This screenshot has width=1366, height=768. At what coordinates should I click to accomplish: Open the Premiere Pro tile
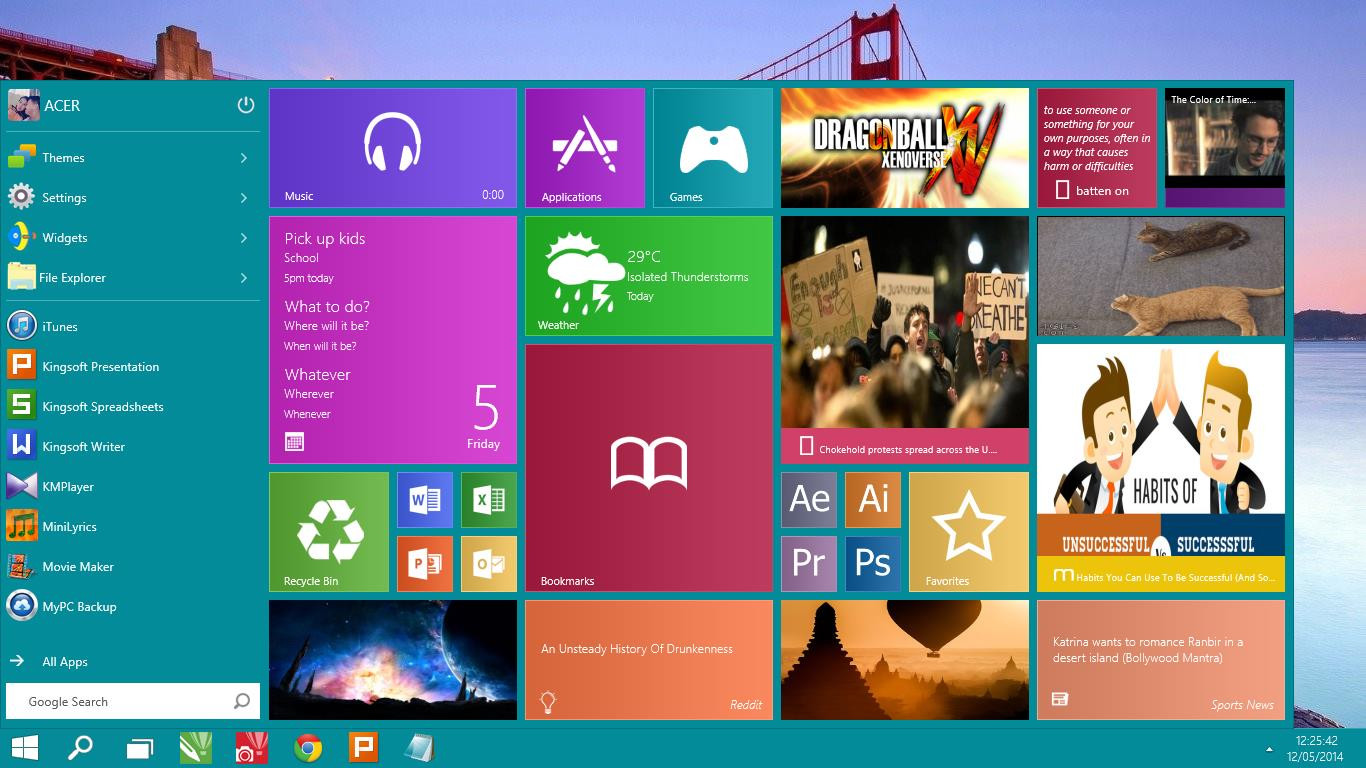tap(809, 564)
